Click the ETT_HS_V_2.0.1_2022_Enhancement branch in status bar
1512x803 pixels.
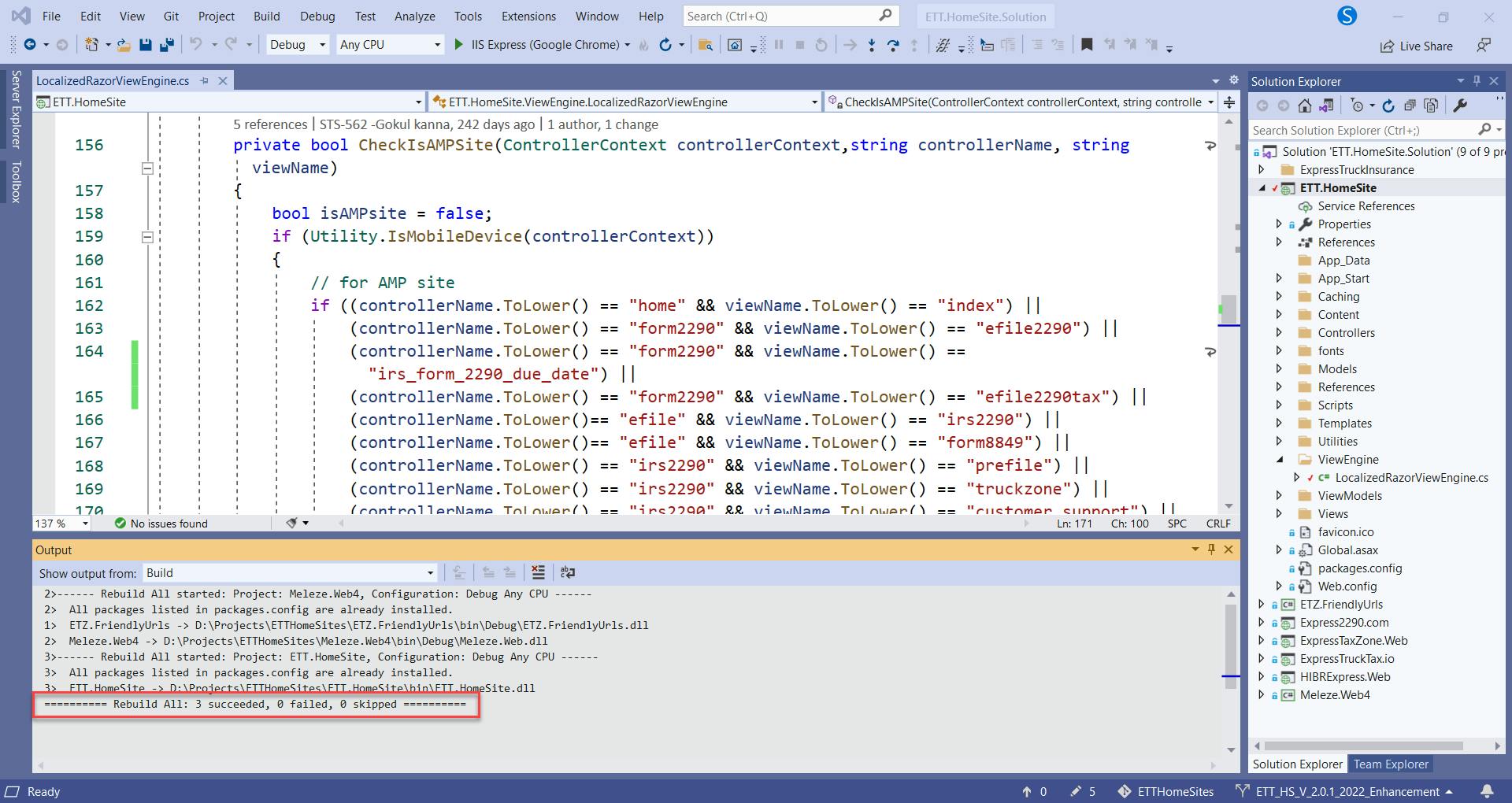click(x=1345, y=791)
